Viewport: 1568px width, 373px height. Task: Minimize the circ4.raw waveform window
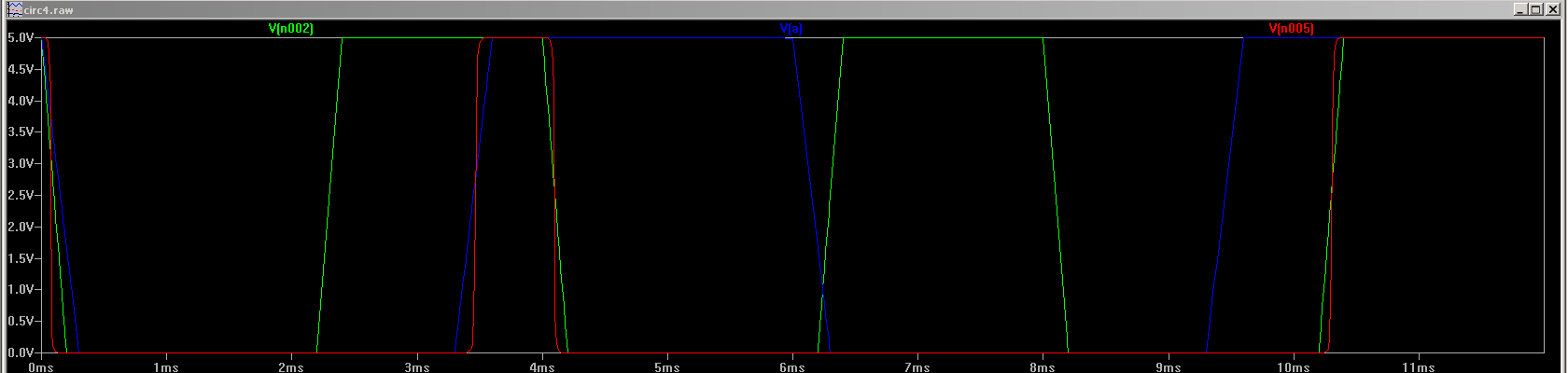(x=1521, y=9)
